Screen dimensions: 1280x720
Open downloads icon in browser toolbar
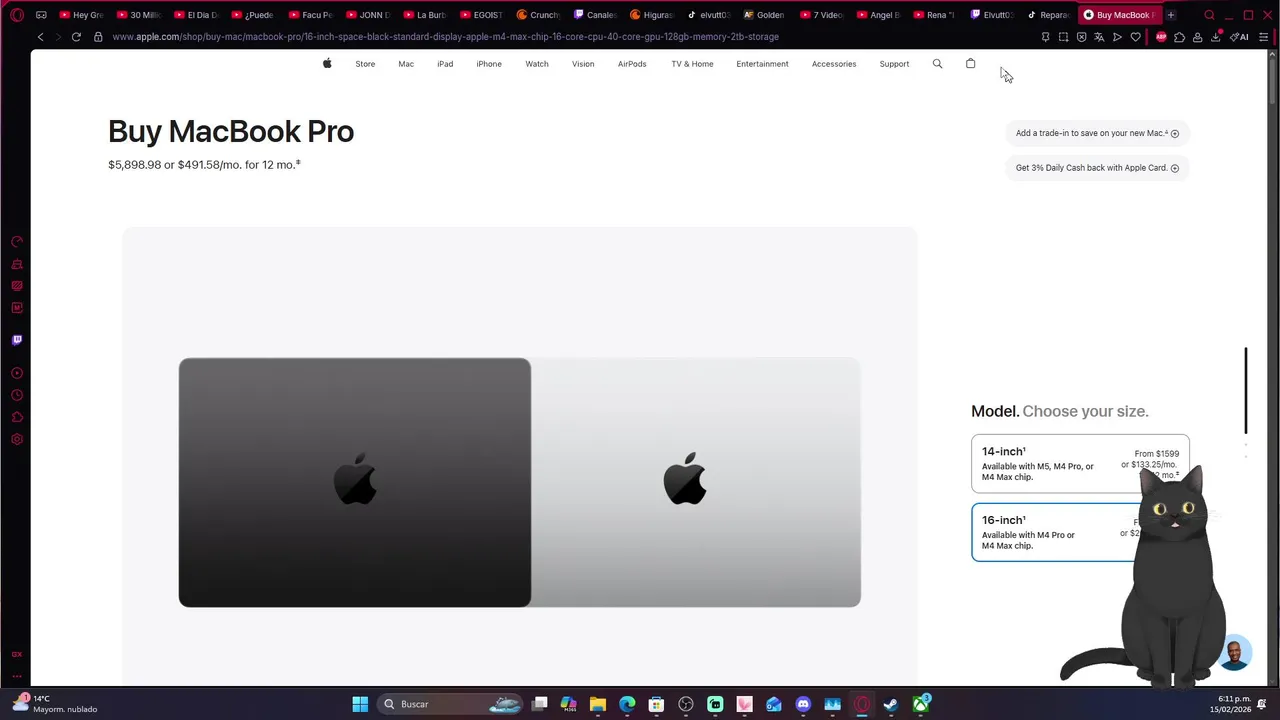(1216, 37)
